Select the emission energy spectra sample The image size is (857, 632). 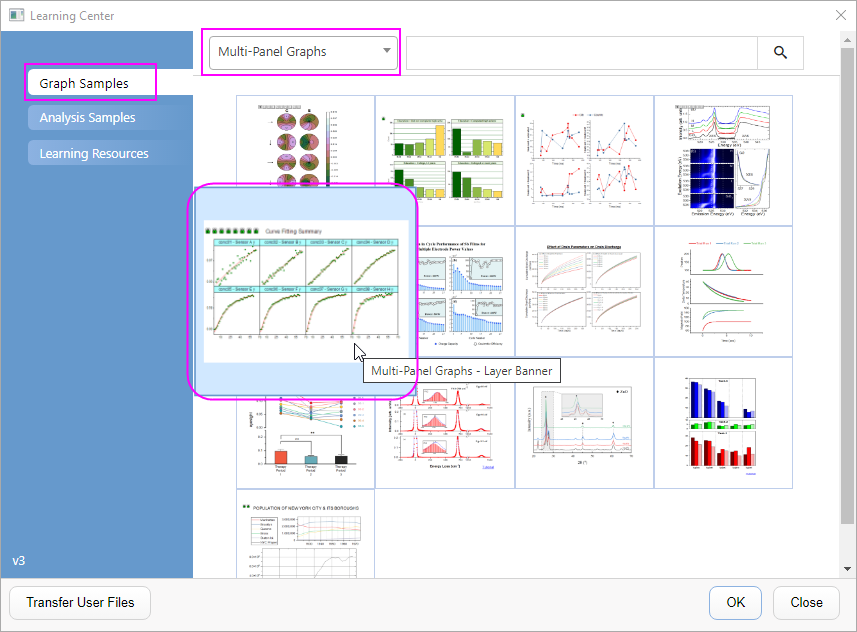pos(723,160)
